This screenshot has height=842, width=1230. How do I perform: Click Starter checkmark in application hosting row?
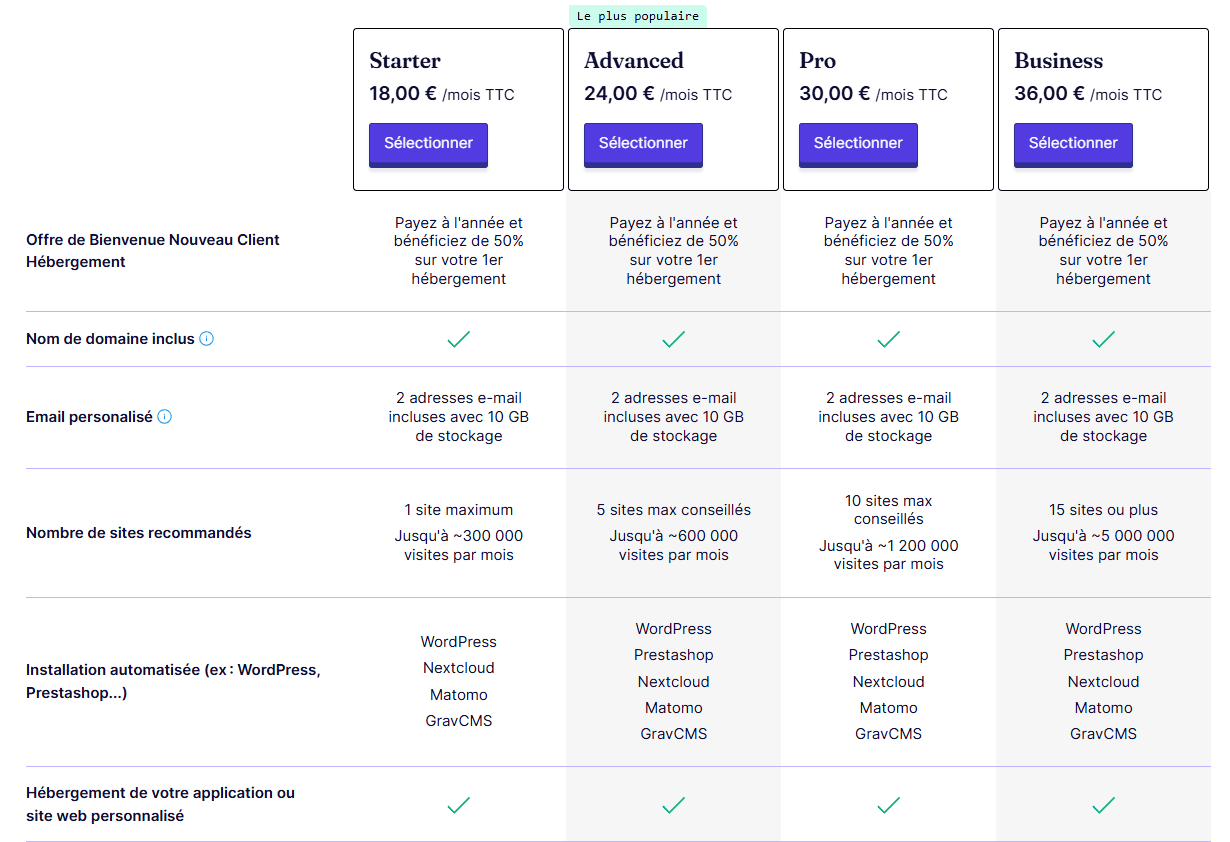458,805
